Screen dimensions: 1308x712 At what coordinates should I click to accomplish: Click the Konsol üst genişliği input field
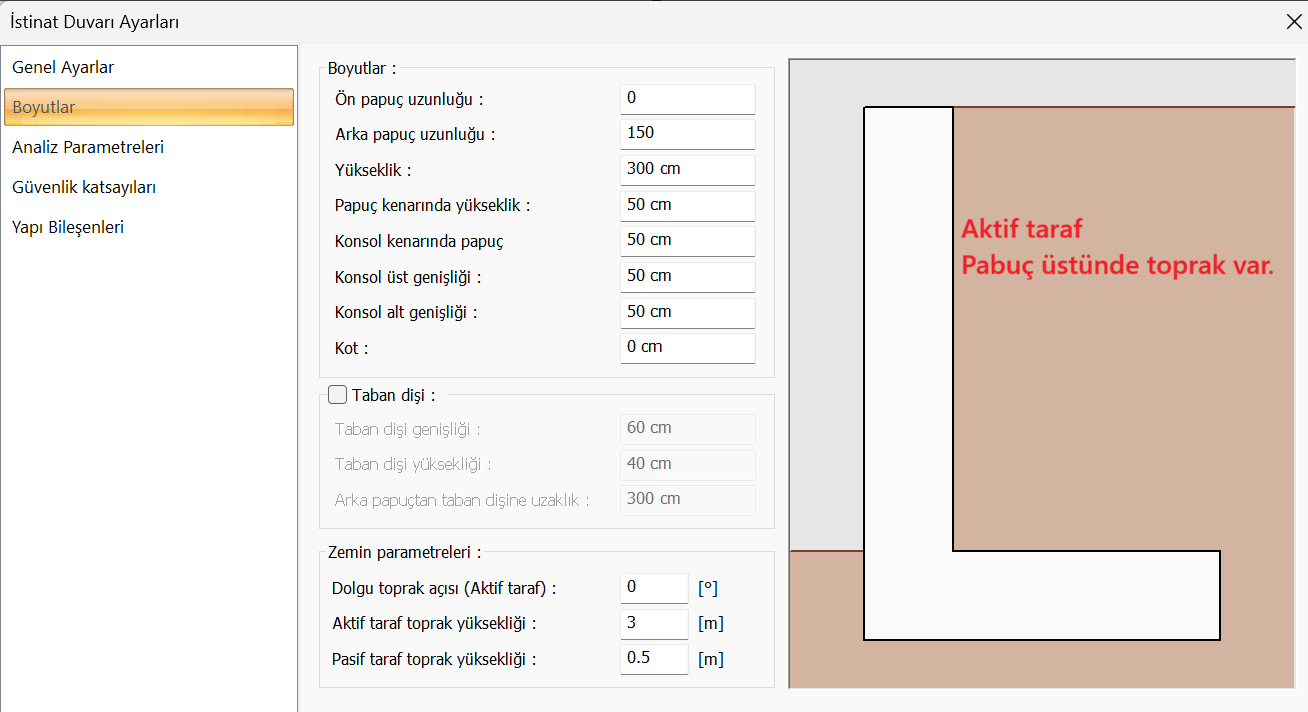pos(687,277)
